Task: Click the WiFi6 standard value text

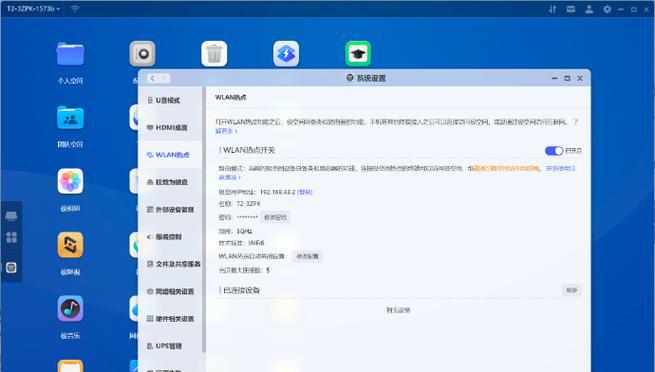Action: pyautogui.click(x=256, y=243)
